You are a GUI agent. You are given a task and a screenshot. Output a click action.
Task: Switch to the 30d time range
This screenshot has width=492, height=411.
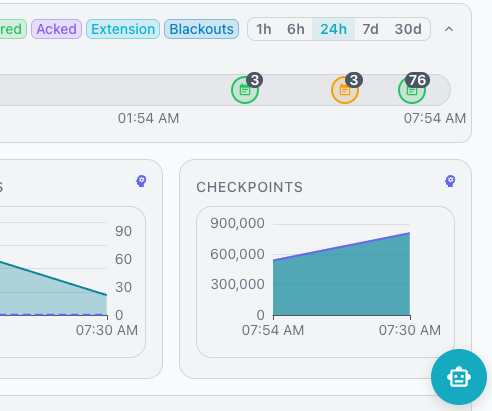click(408, 29)
